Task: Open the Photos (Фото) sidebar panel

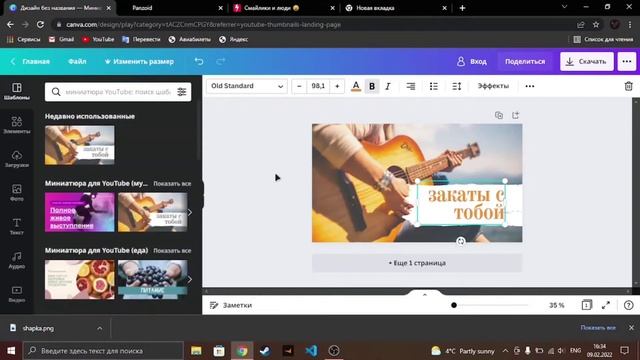Action: tap(17, 192)
